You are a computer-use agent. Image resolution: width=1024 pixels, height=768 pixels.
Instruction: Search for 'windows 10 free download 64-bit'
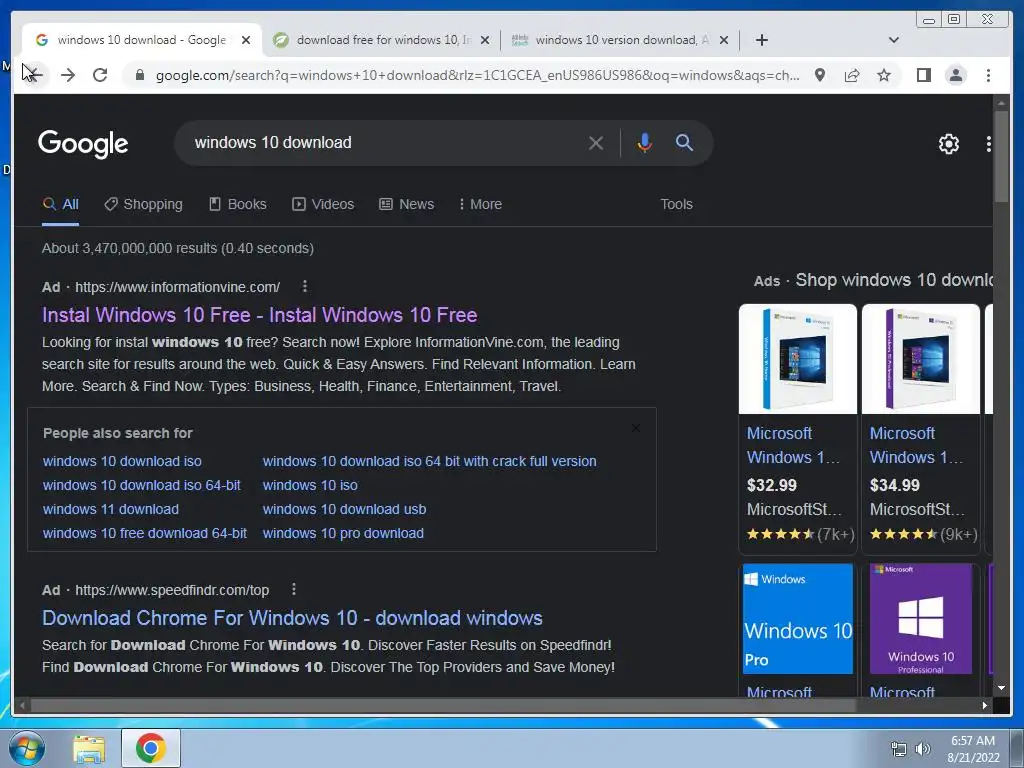click(x=144, y=534)
